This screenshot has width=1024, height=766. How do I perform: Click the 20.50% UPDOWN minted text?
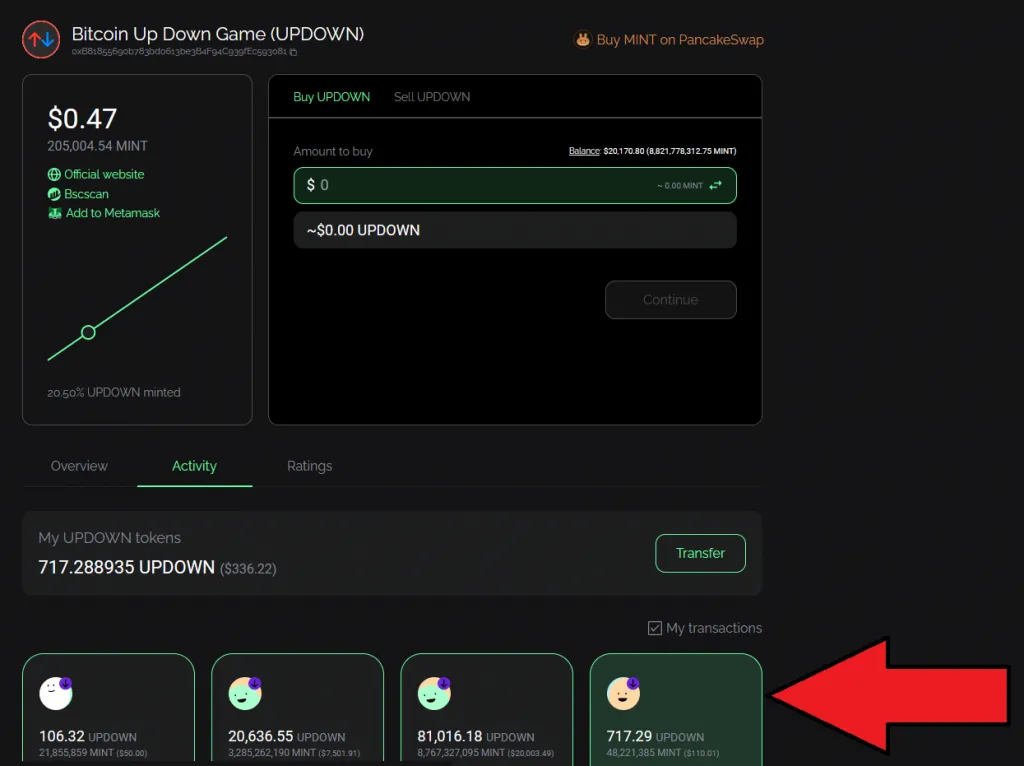point(114,392)
